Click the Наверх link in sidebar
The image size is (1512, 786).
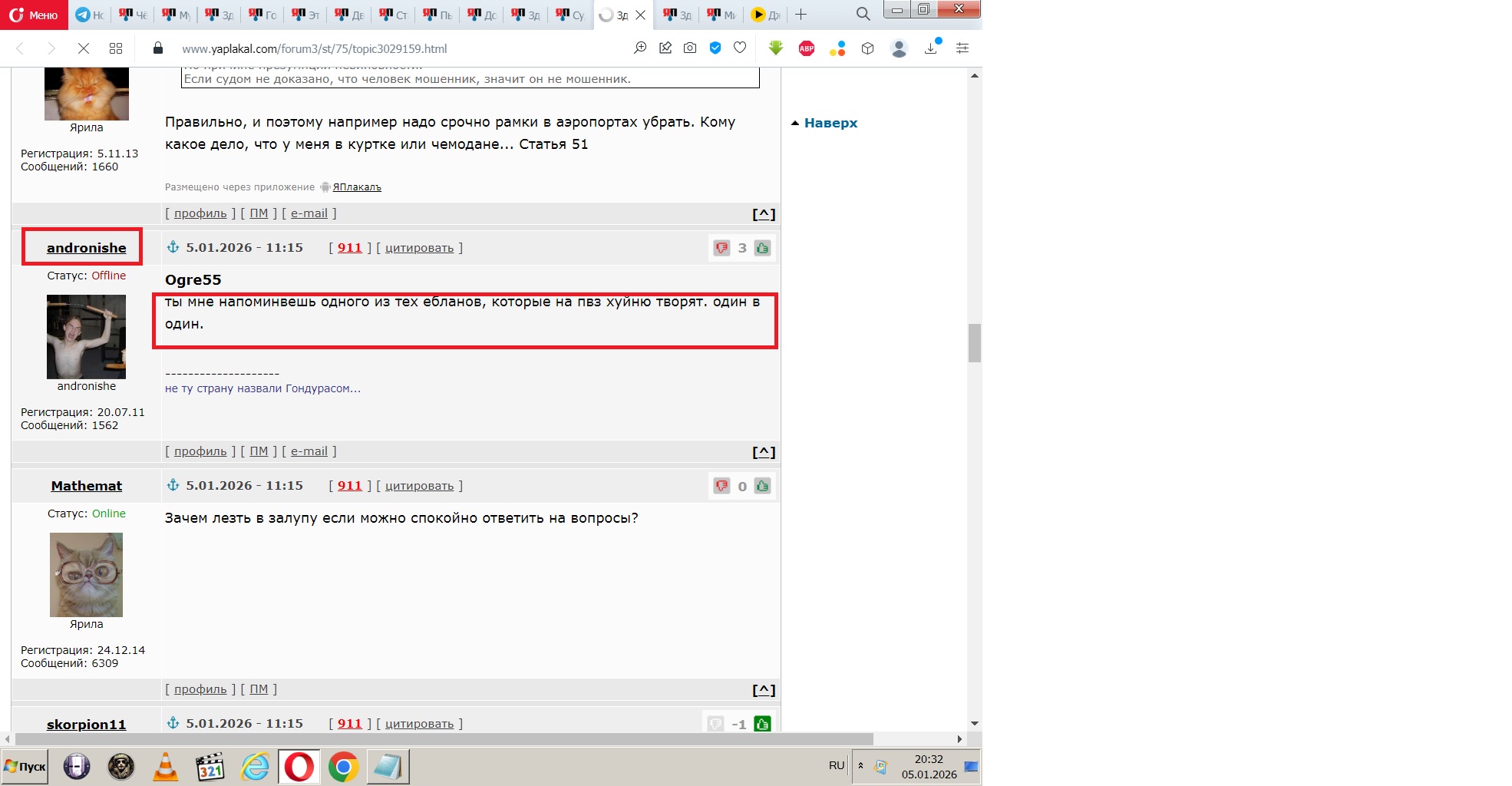[x=830, y=123]
